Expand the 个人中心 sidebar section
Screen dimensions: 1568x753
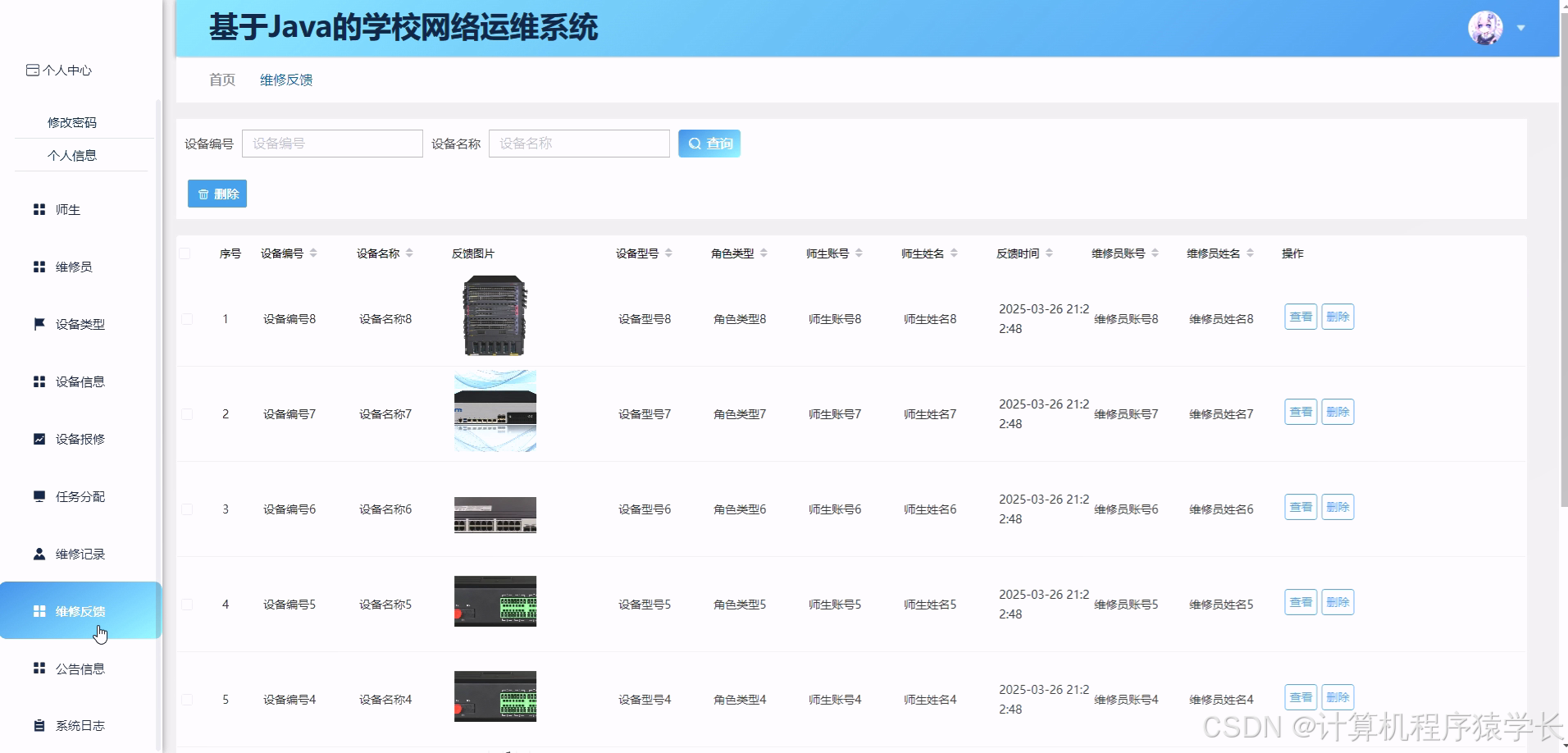[58, 70]
